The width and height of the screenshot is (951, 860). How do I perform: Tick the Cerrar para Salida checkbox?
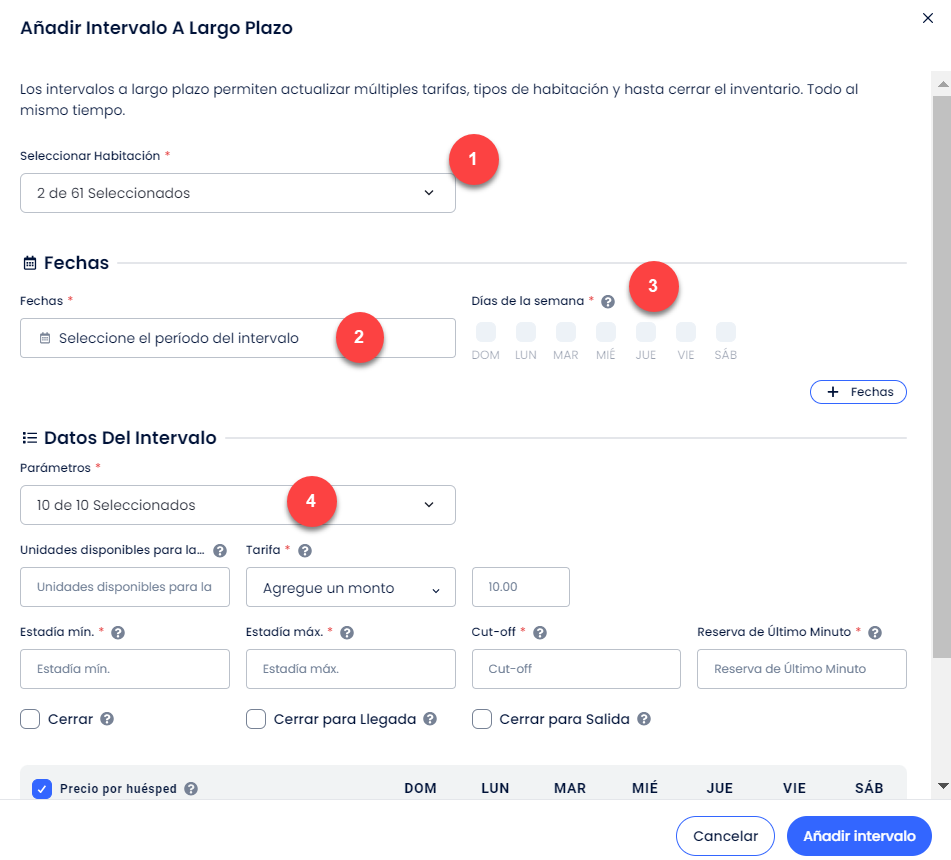(482, 719)
